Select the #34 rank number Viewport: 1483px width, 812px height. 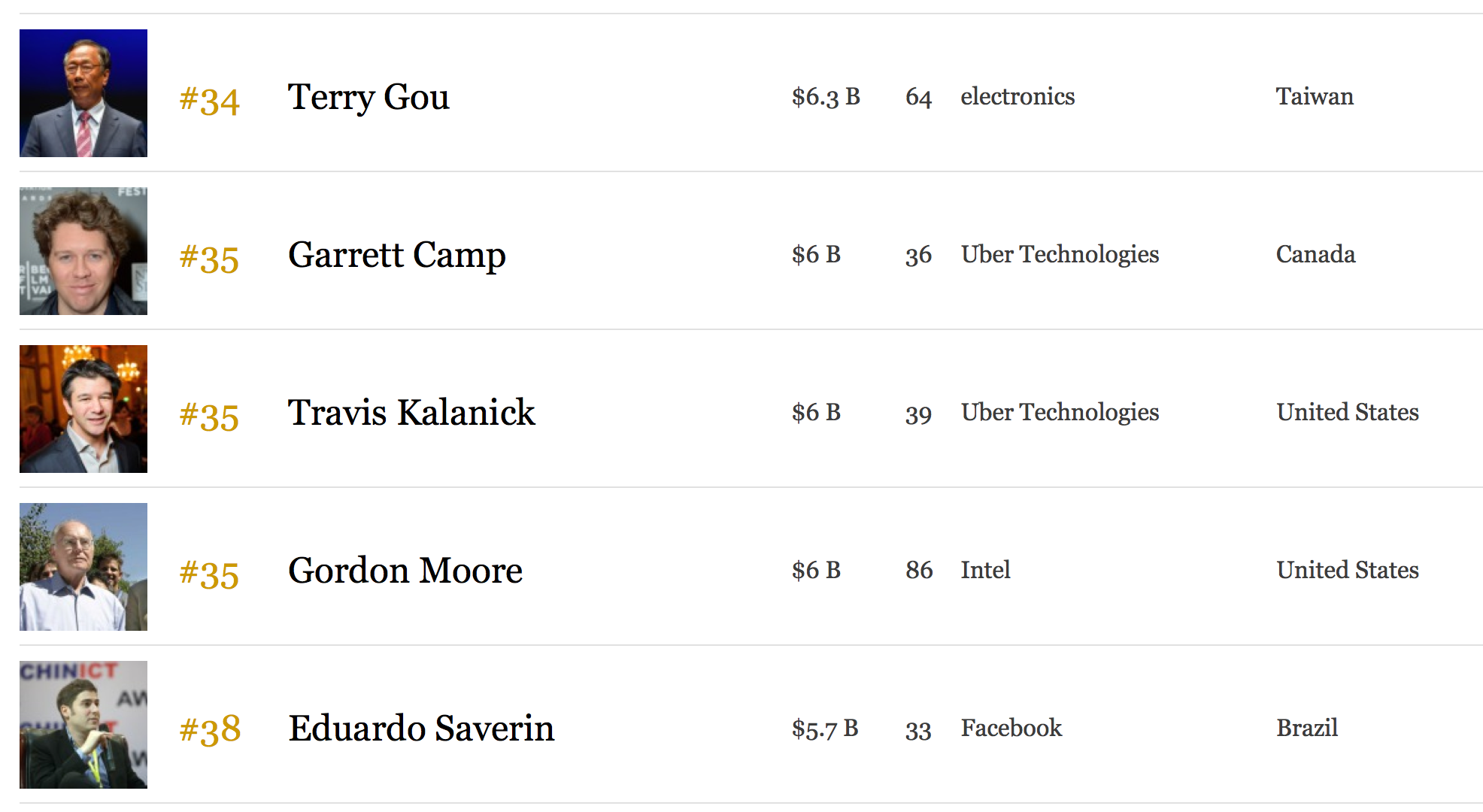tap(209, 100)
